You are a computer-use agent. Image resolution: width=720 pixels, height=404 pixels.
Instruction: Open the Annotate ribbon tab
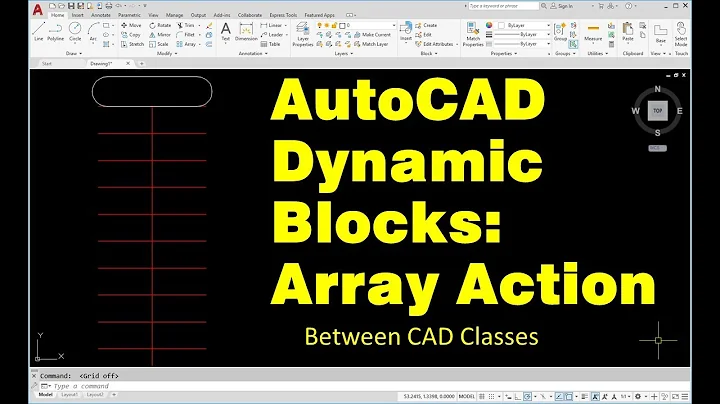[101, 15]
